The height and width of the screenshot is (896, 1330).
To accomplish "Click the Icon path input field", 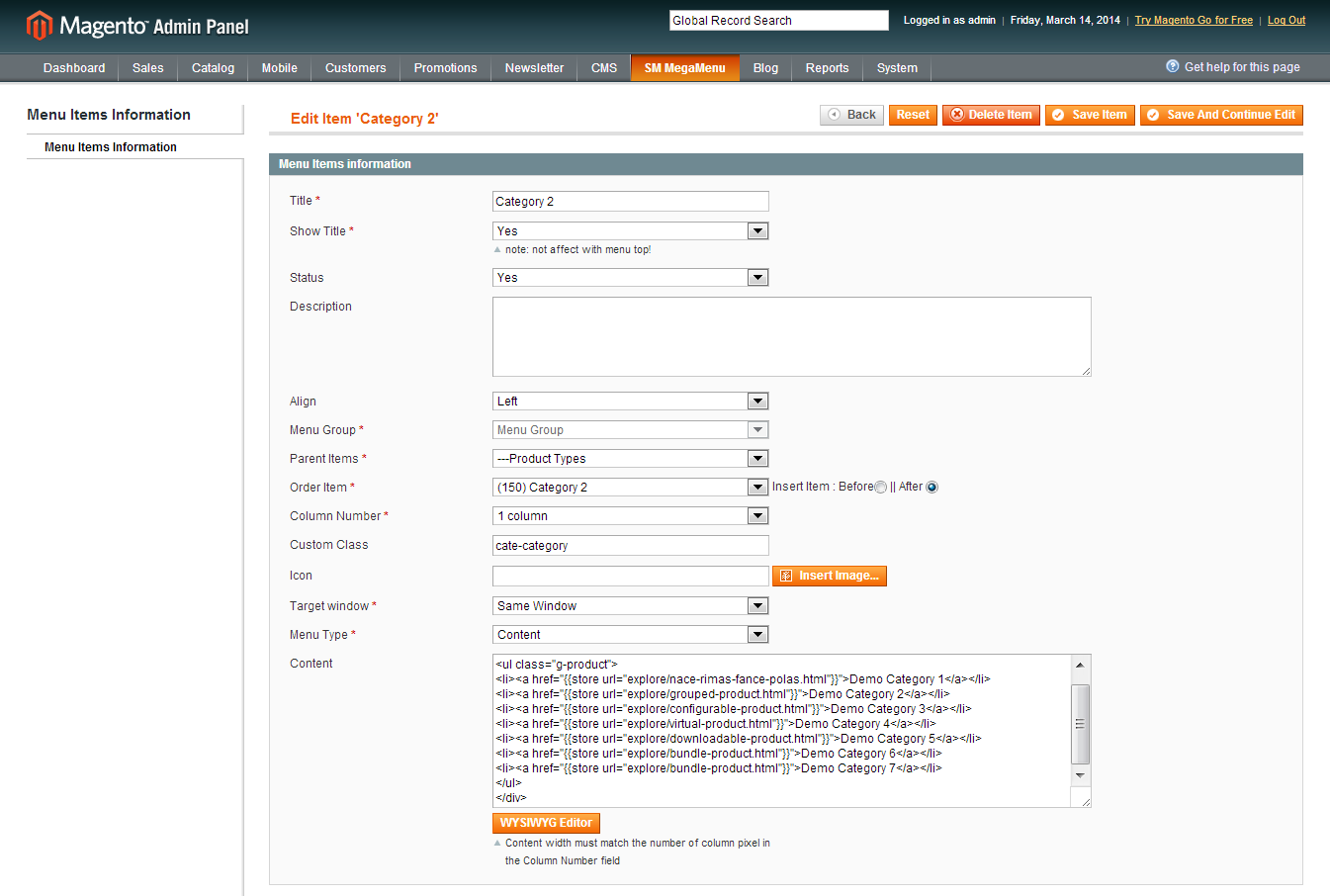I will coord(631,576).
